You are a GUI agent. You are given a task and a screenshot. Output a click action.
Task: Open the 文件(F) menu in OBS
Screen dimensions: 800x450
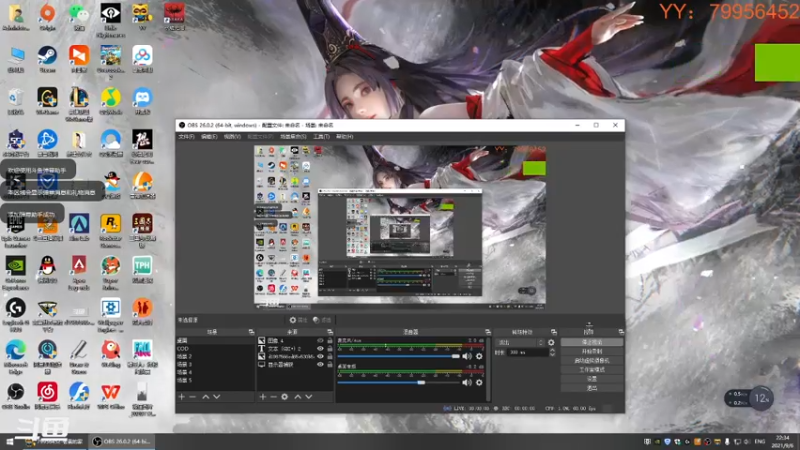coord(186,137)
